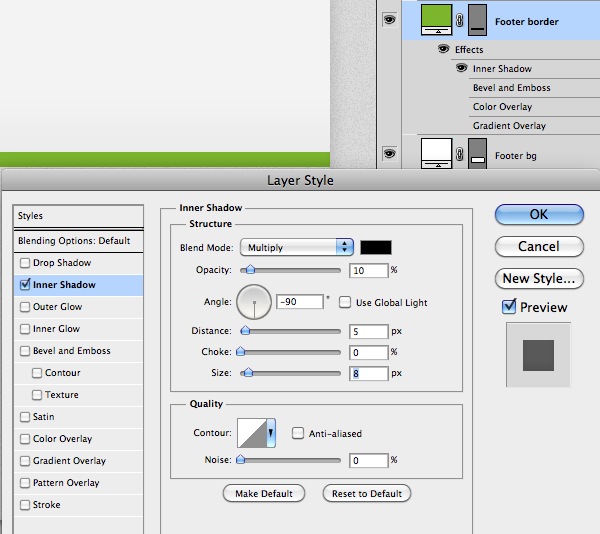Click the link icon on Footer border layer
This screenshot has width=600, height=534.
pyautogui.click(x=460, y=20)
